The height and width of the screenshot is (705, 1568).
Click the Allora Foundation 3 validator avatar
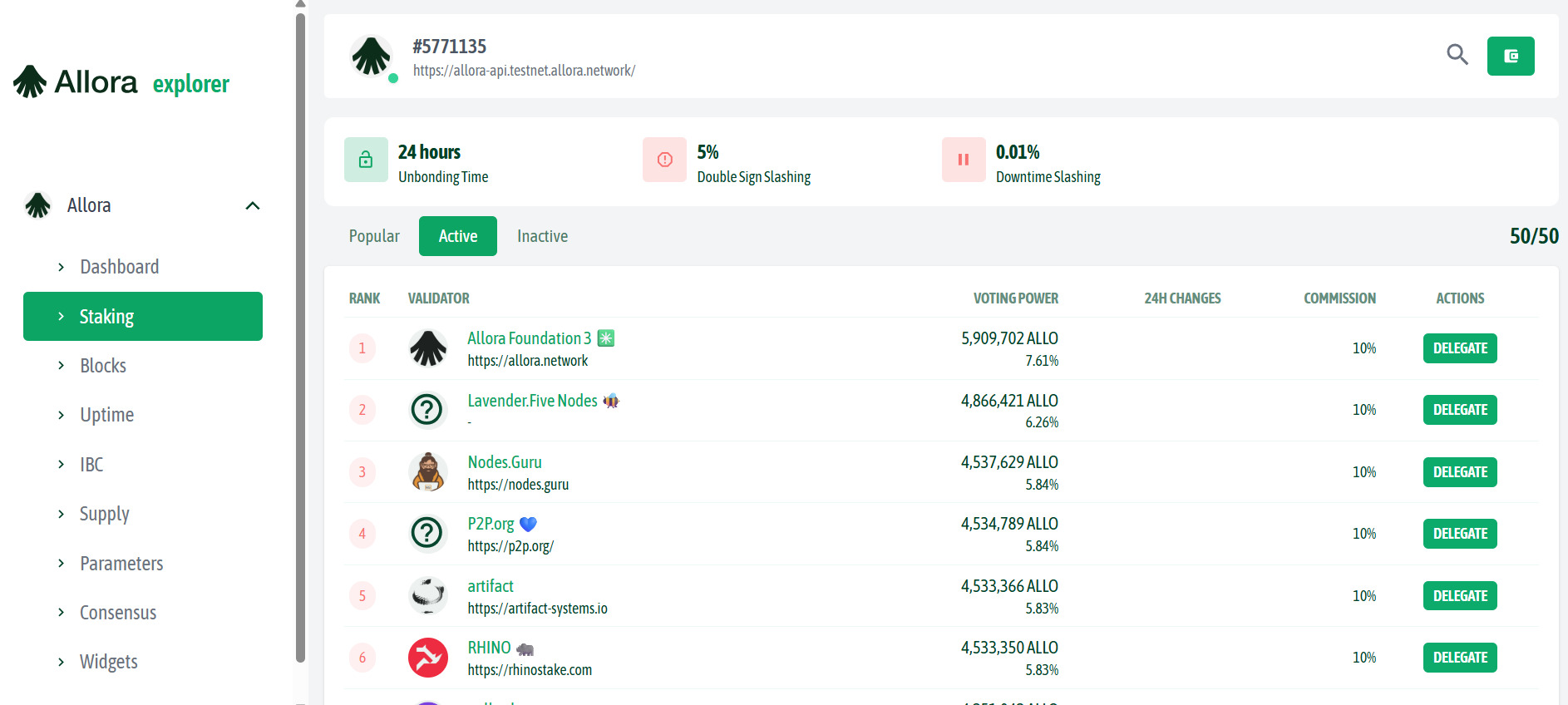(428, 348)
